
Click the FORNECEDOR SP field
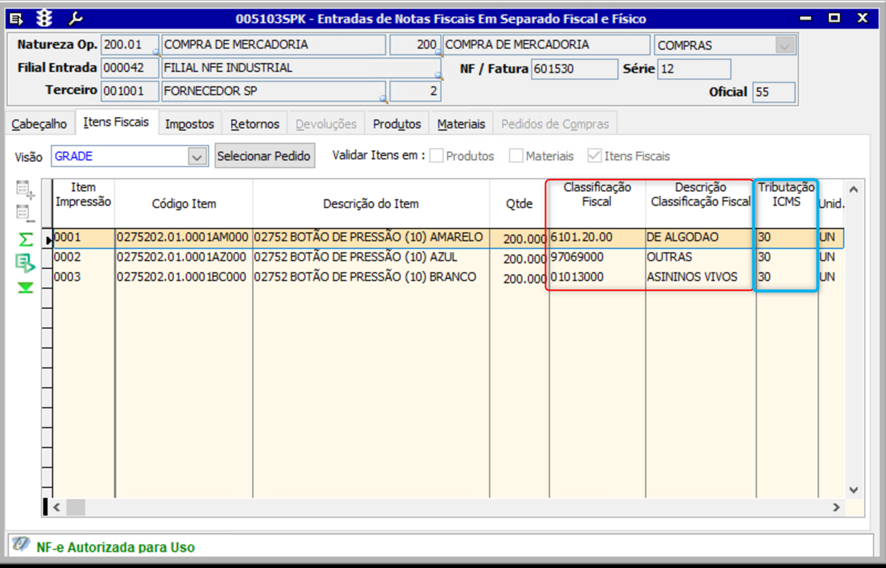click(274, 91)
